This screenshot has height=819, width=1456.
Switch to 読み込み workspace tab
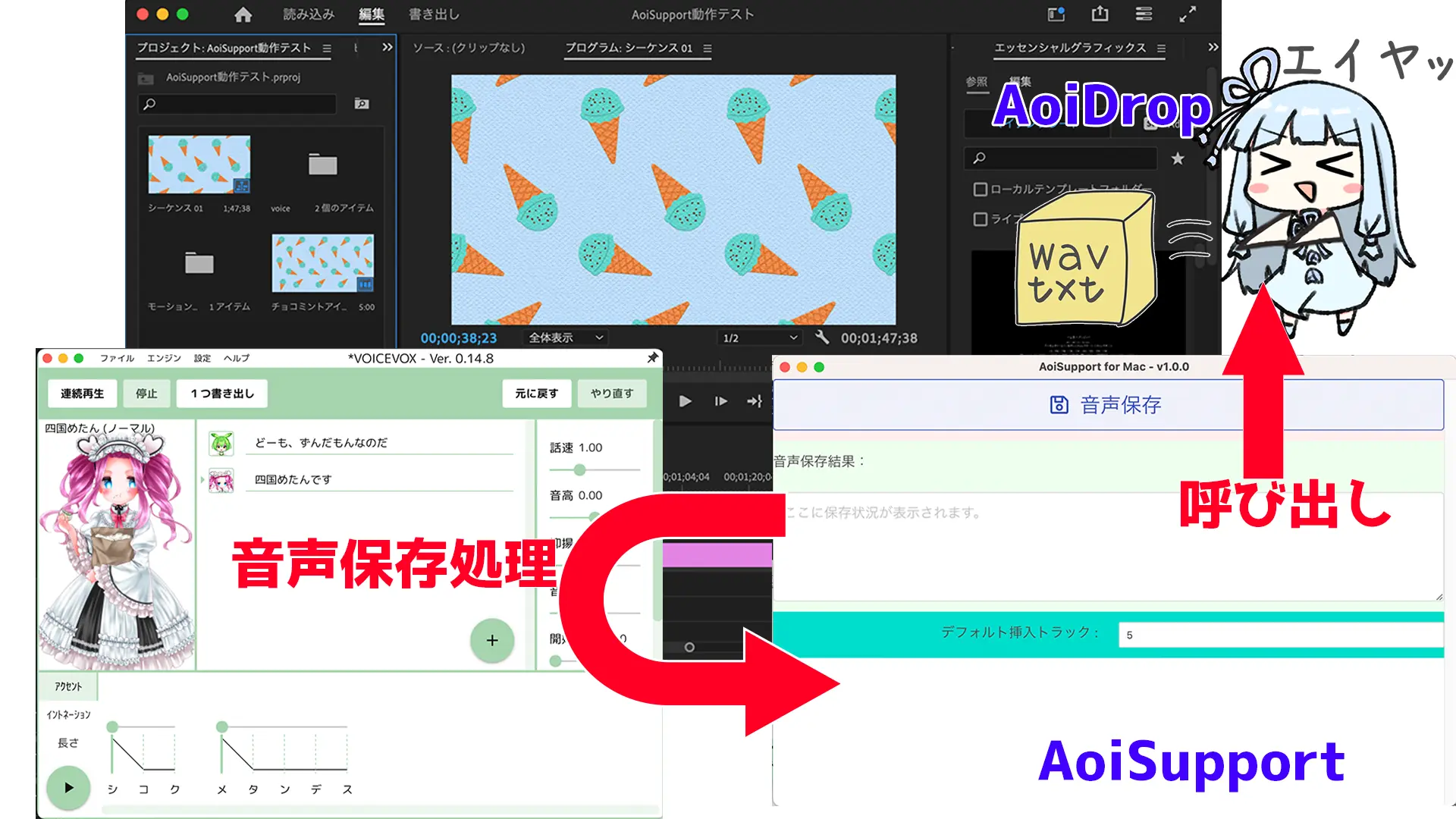point(309,14)
